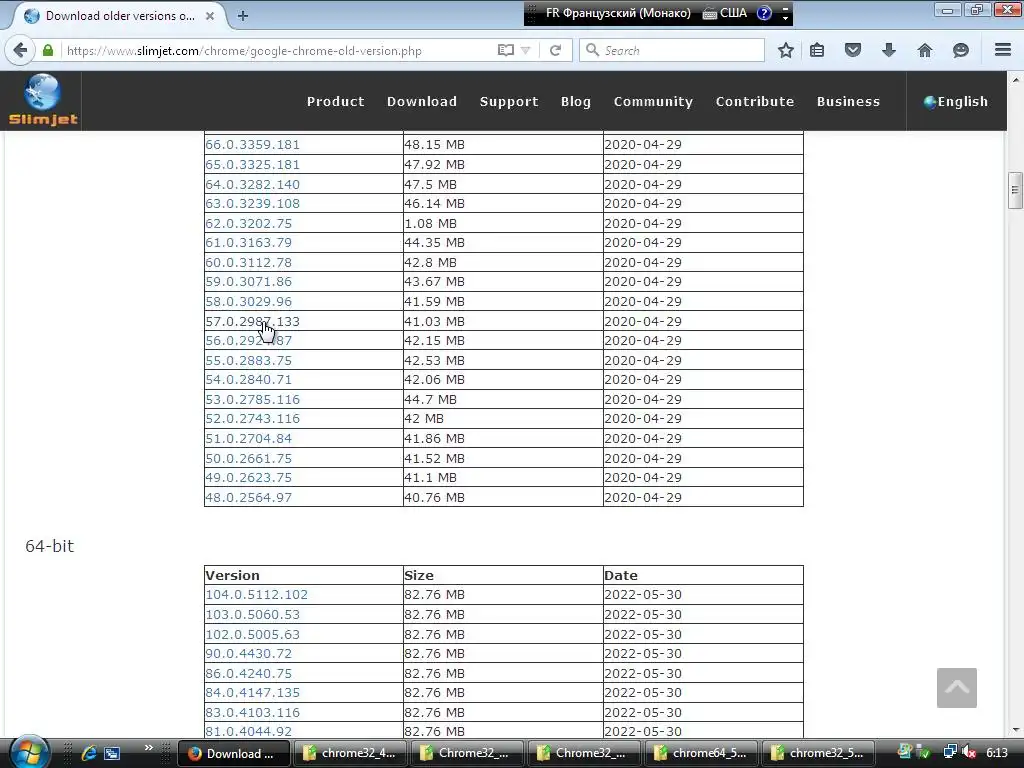
Task: Click the '64-bit' section heading
Action: click(50, 546)
